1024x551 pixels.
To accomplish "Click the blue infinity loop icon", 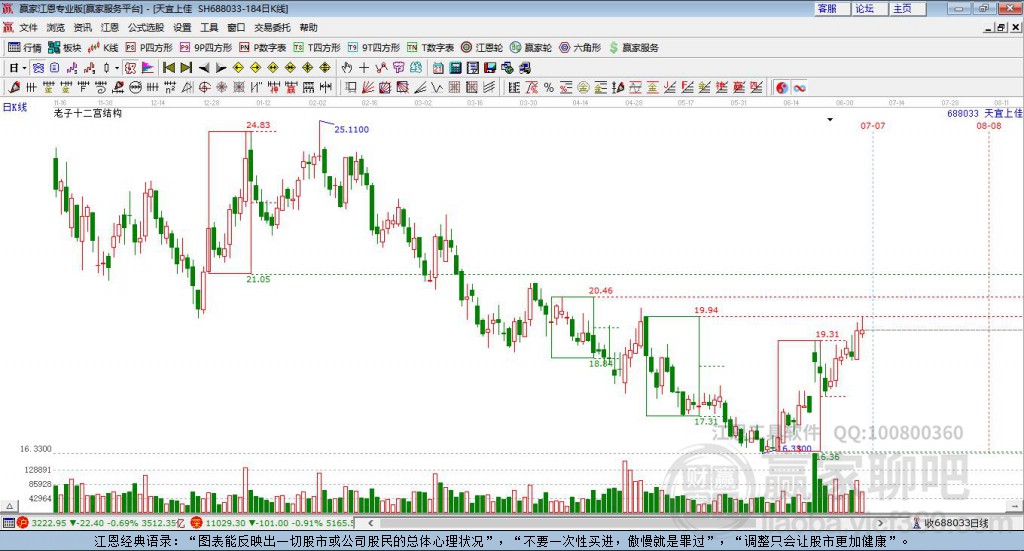I will pyautogui.click(x=799, y=87).
